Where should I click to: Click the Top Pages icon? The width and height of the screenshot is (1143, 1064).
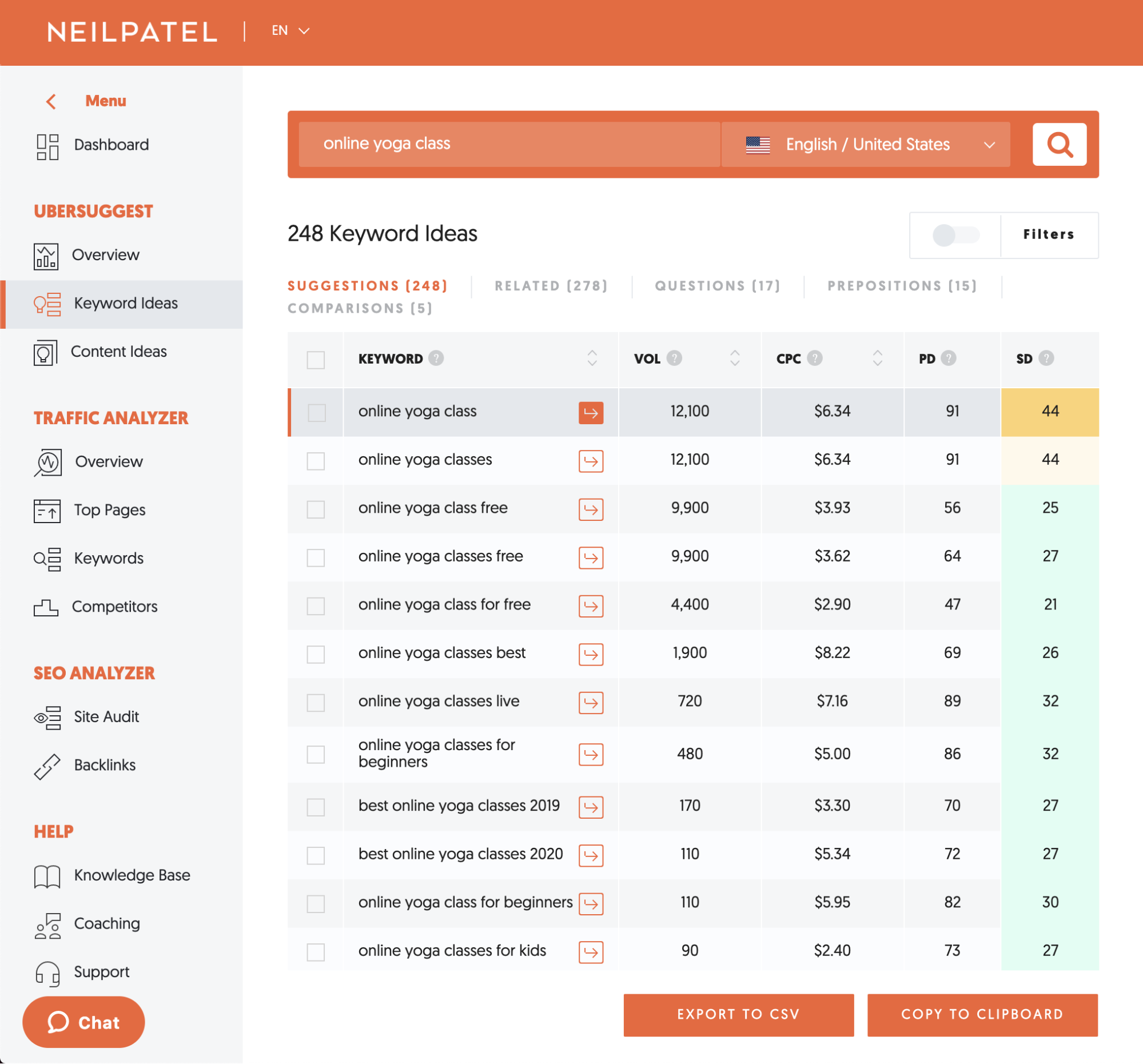pos(47,511)
